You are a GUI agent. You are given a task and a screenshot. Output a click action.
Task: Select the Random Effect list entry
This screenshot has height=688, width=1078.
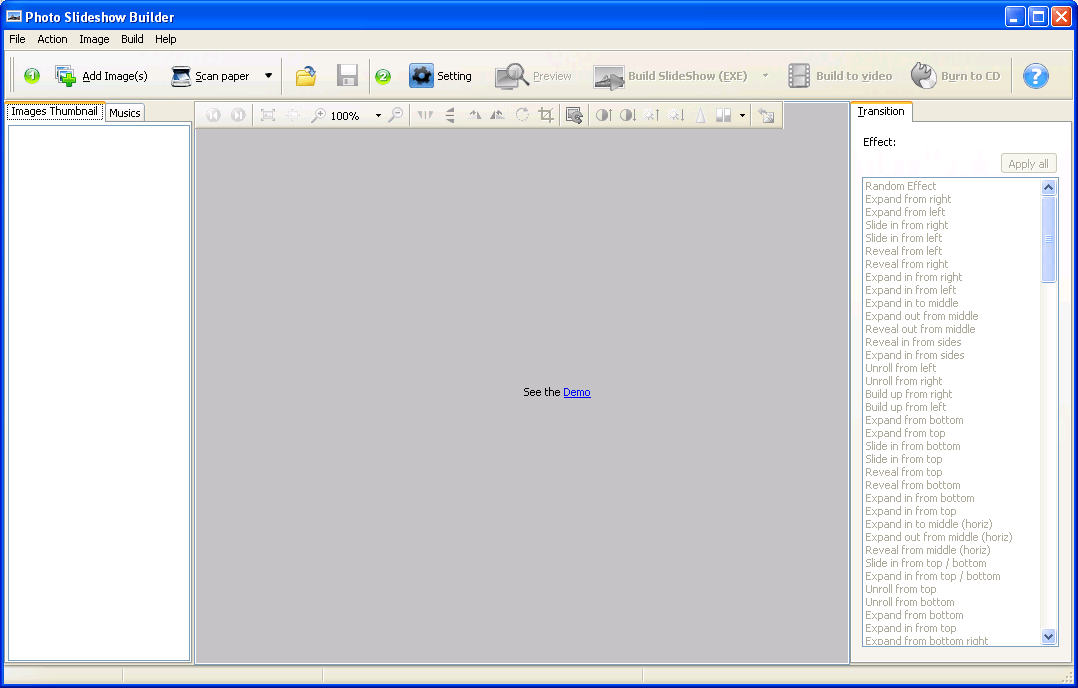(x=900, y=186)
